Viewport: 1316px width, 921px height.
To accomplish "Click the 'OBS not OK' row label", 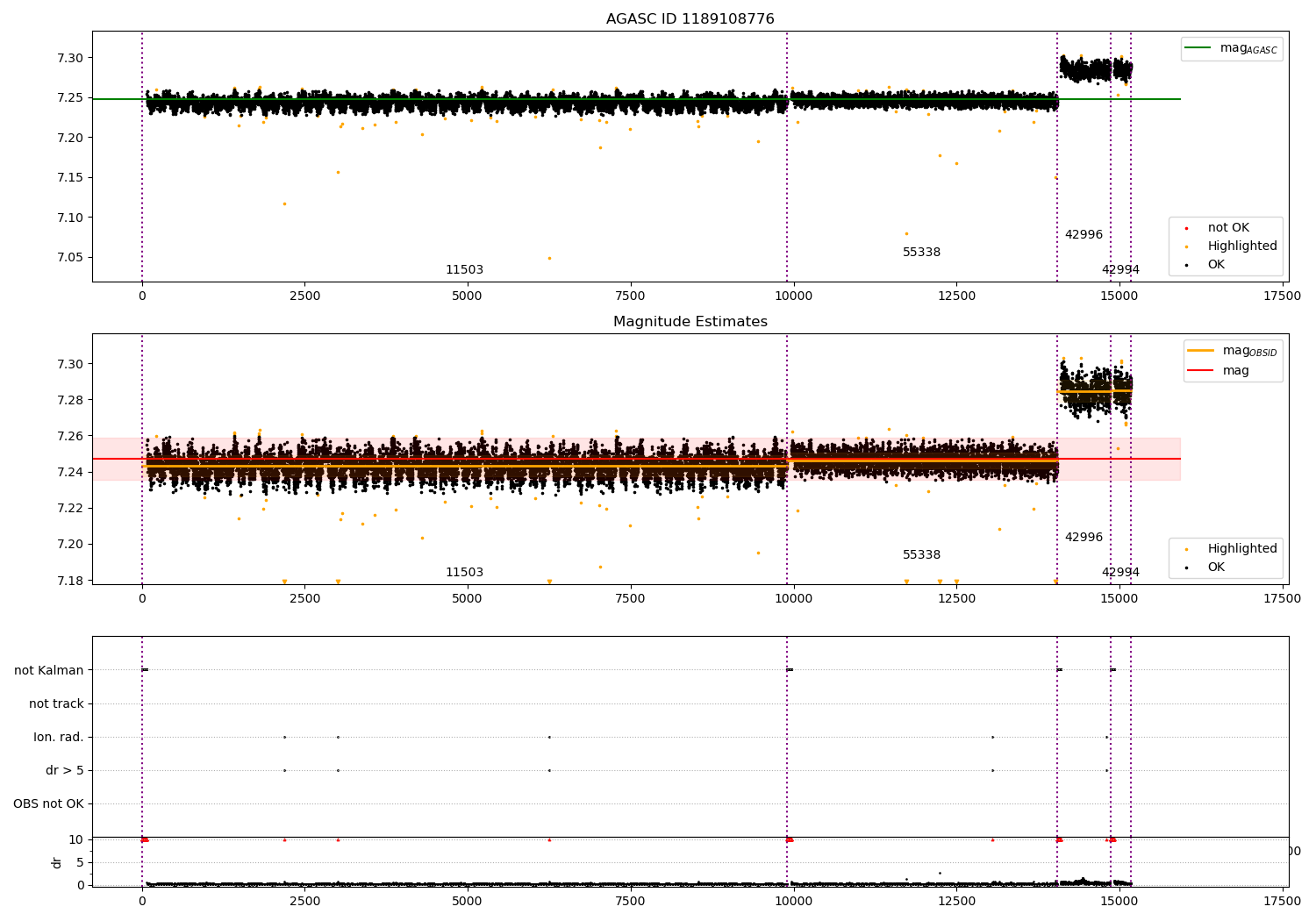I will click(x=48, y=804).
